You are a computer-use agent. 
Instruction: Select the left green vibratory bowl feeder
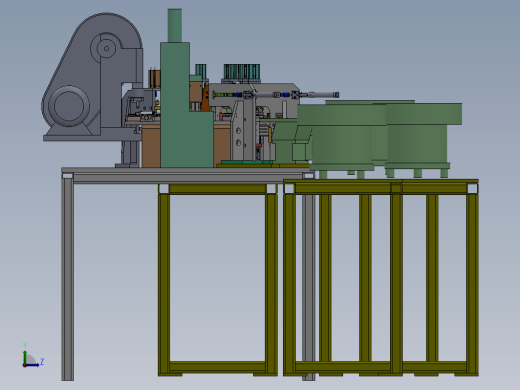tap(342, 137)
